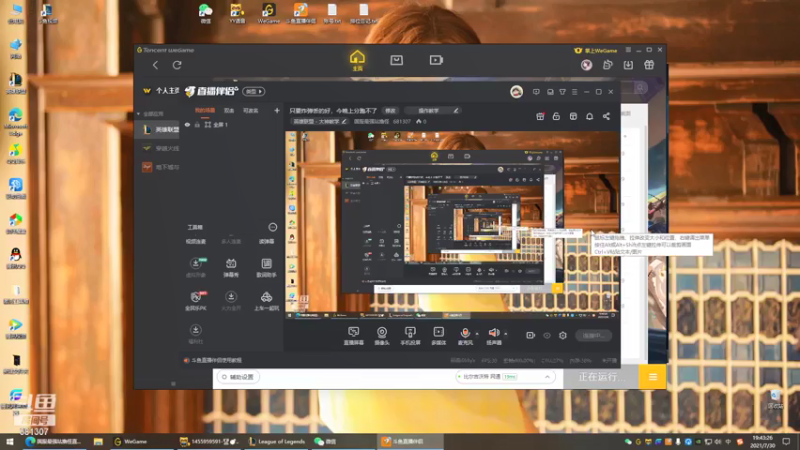The height and width of the screenshot is (450, 800).
Task: Click streamer avatar in Douyu titlebar
Action: [516, 91]
